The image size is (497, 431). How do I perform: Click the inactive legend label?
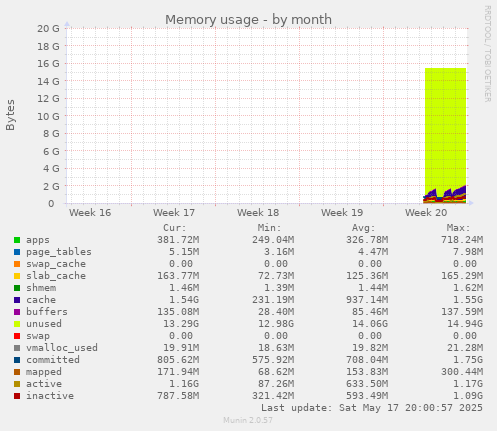pyautogui.click(x=50, y=396)
